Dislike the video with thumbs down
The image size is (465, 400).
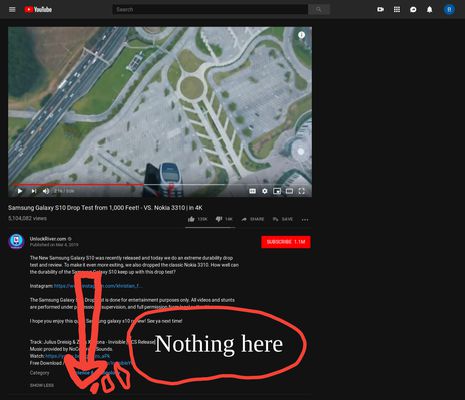[x=224, y=219]
